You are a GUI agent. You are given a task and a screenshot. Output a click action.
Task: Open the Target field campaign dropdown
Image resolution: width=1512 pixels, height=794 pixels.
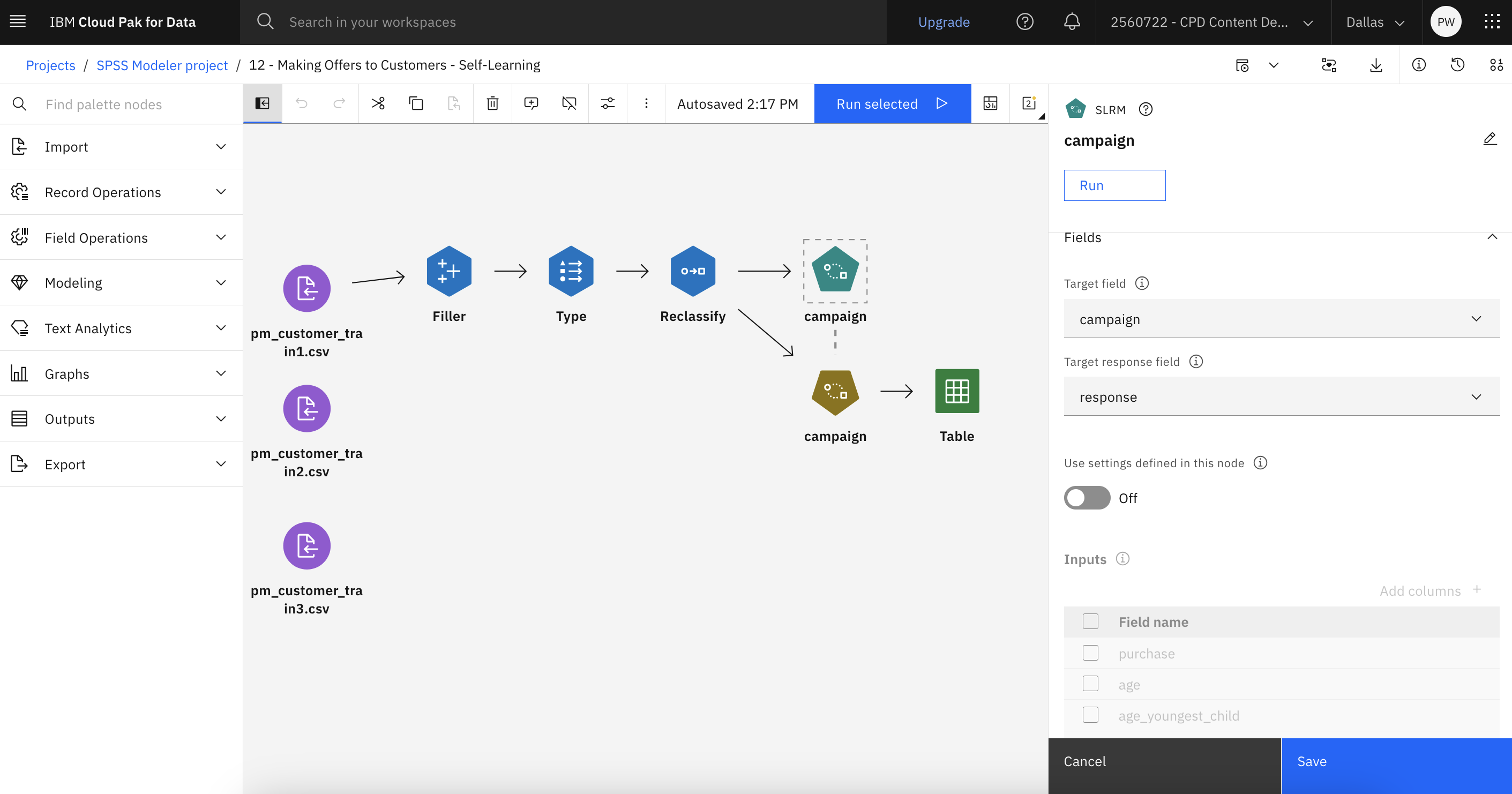(x=1281, y=319)
